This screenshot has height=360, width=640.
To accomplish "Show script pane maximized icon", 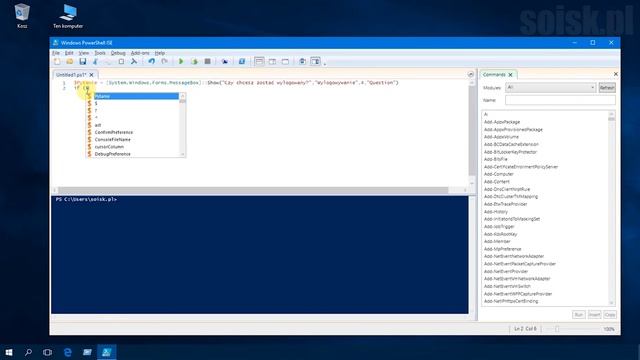I will (285, 62).
